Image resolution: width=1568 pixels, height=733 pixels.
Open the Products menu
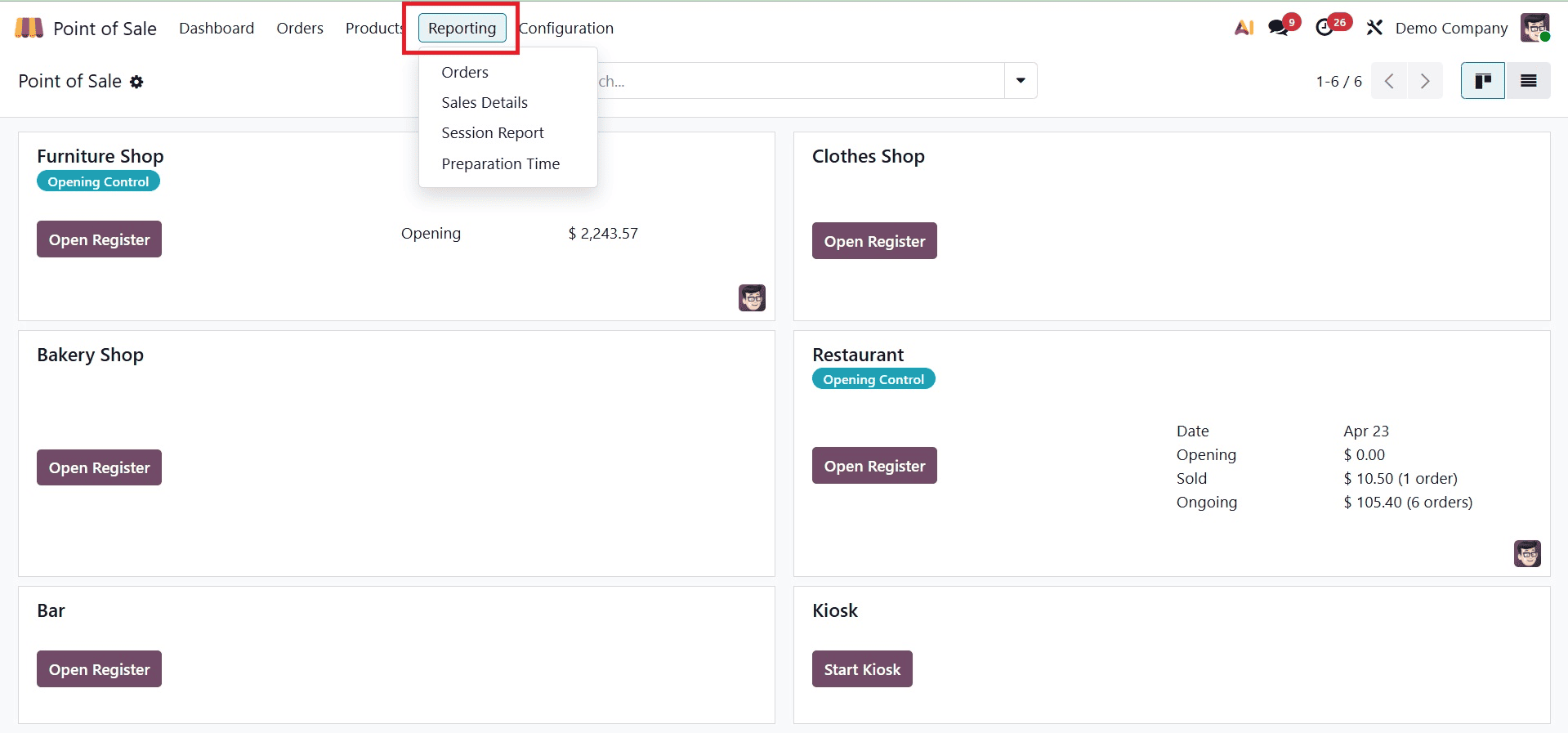pos(374,28)
